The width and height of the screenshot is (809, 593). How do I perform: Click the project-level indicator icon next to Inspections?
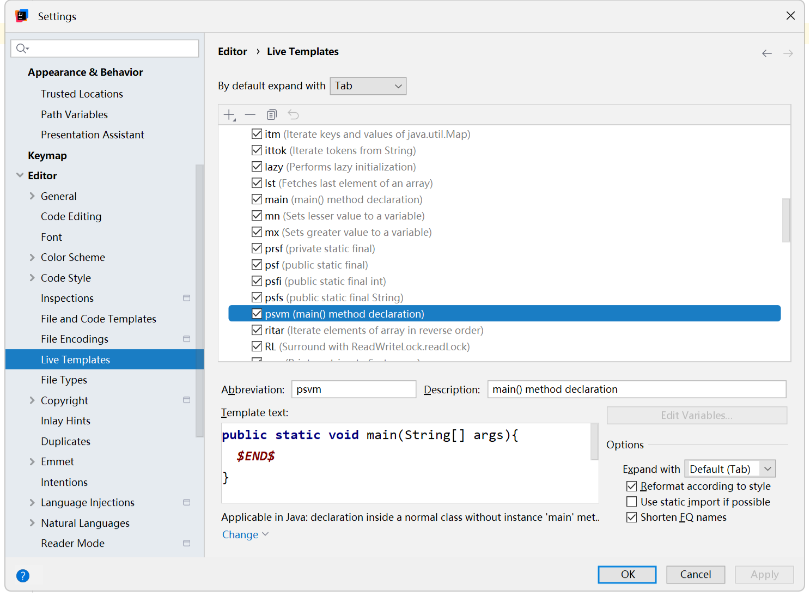187,298
